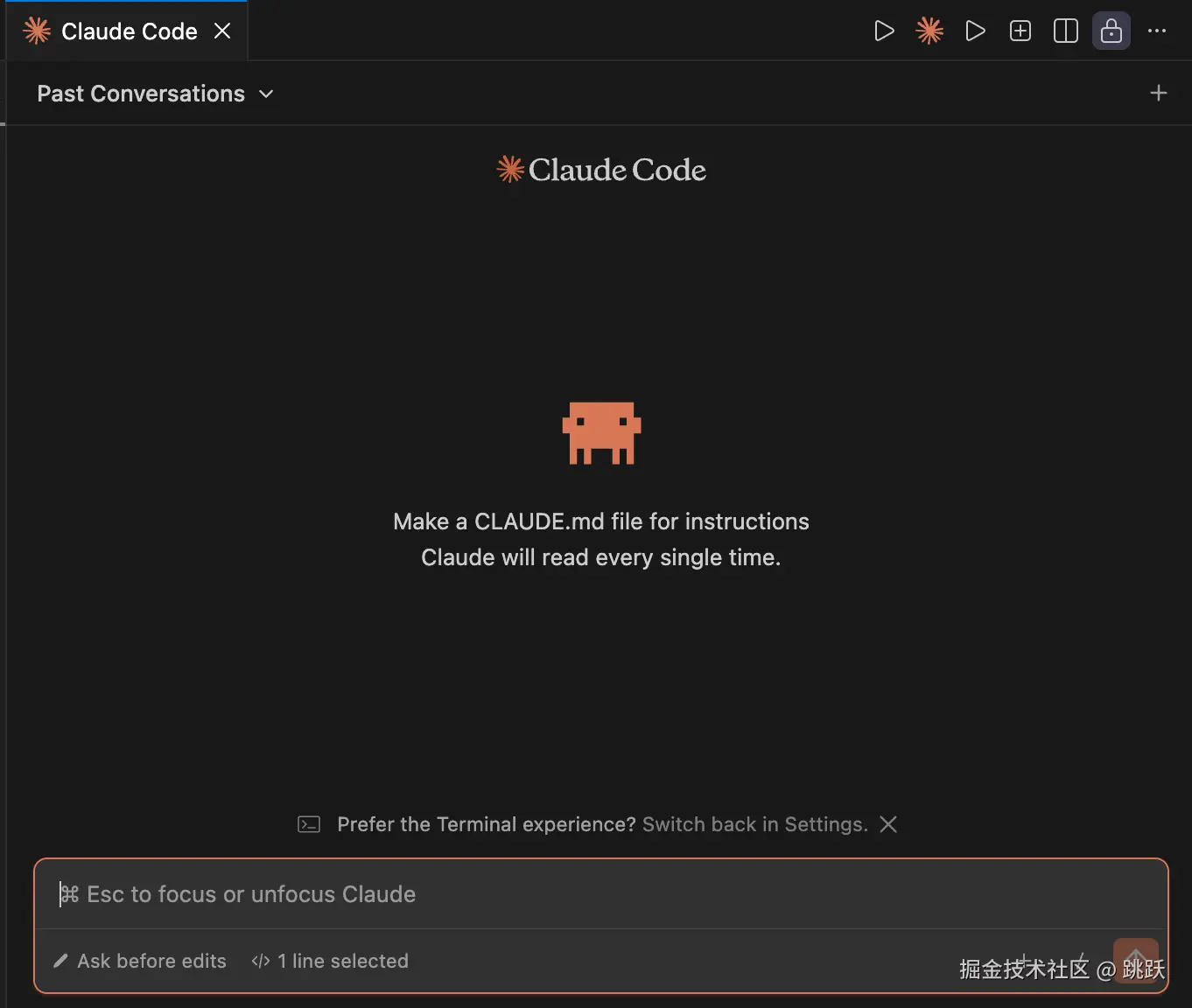
Task: Click the terminal icon beside the Terminal experience prompt
Action: pyautogui.click(x=309, y=824)
